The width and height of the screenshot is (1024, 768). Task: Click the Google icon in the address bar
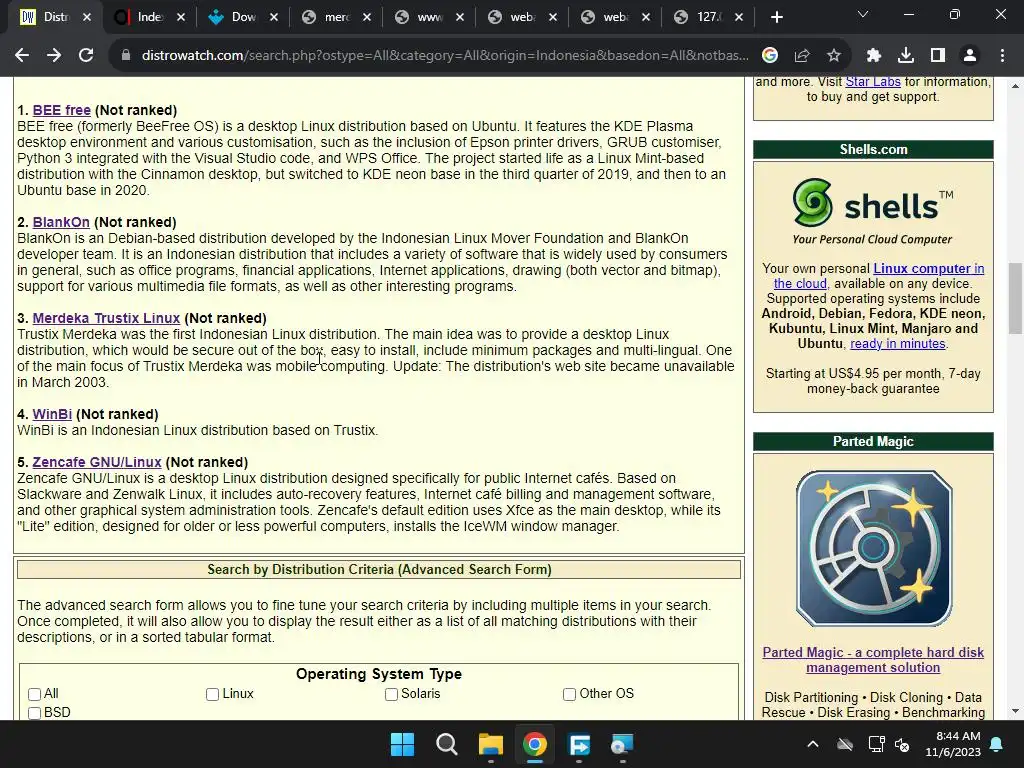click(770, 56)
